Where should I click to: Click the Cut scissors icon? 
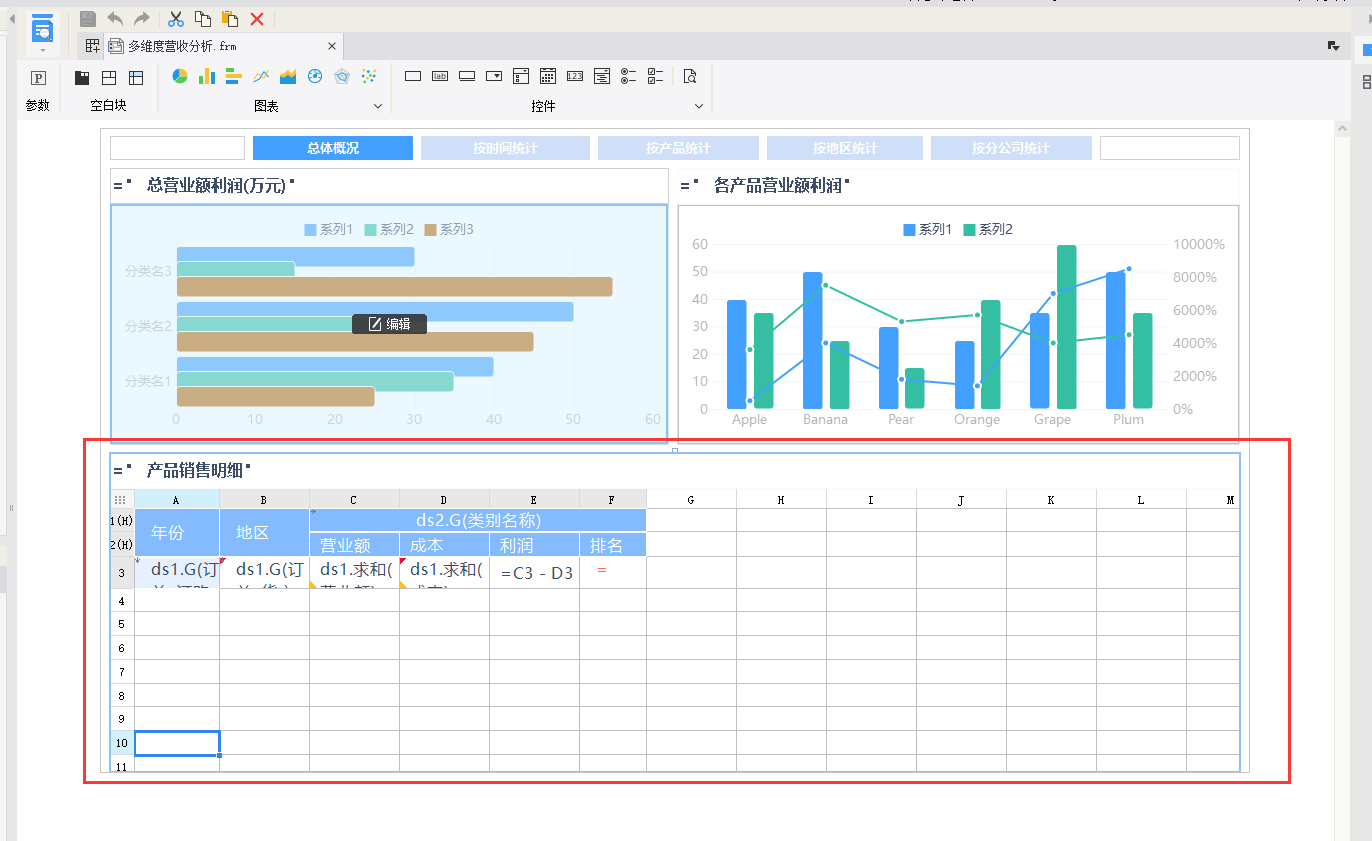176,19
